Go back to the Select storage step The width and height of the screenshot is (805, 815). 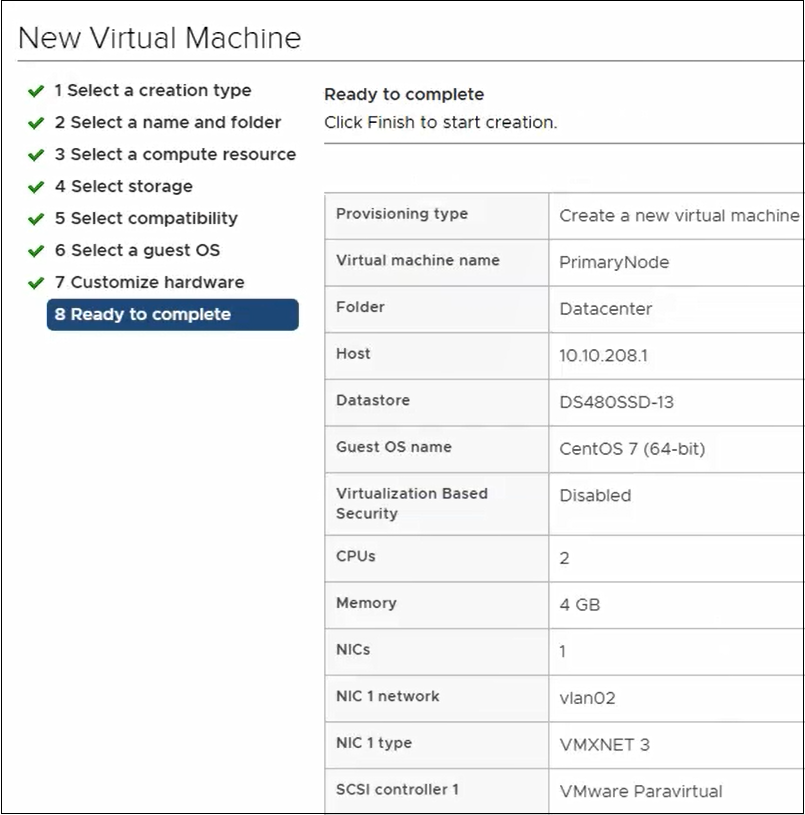pos(124,186)
